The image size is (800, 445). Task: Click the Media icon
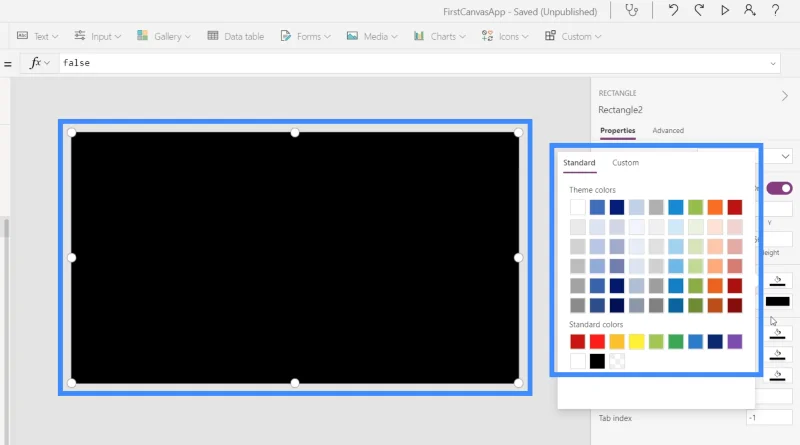(x=352, y=36)
